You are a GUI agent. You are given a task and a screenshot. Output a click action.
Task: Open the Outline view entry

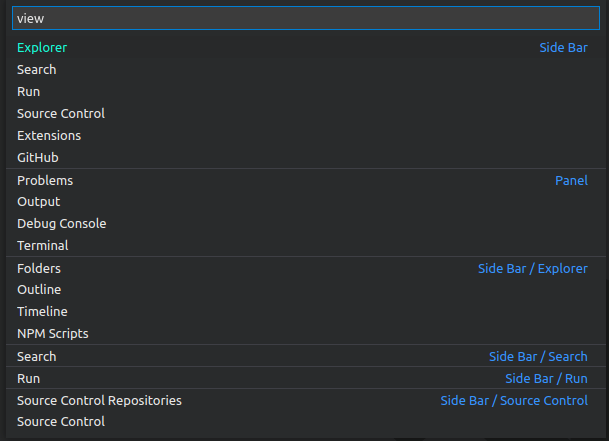[40, 290]
